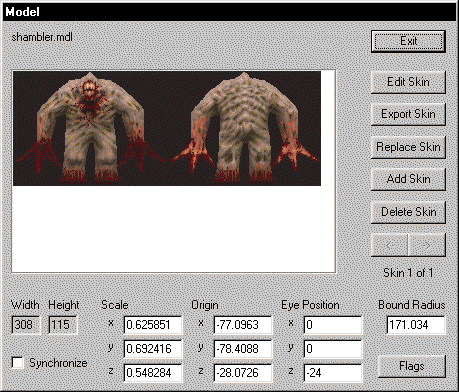Select the Origin z field -28.0726
The width and height of the screenshot is (459, 392).
[243, 373]
